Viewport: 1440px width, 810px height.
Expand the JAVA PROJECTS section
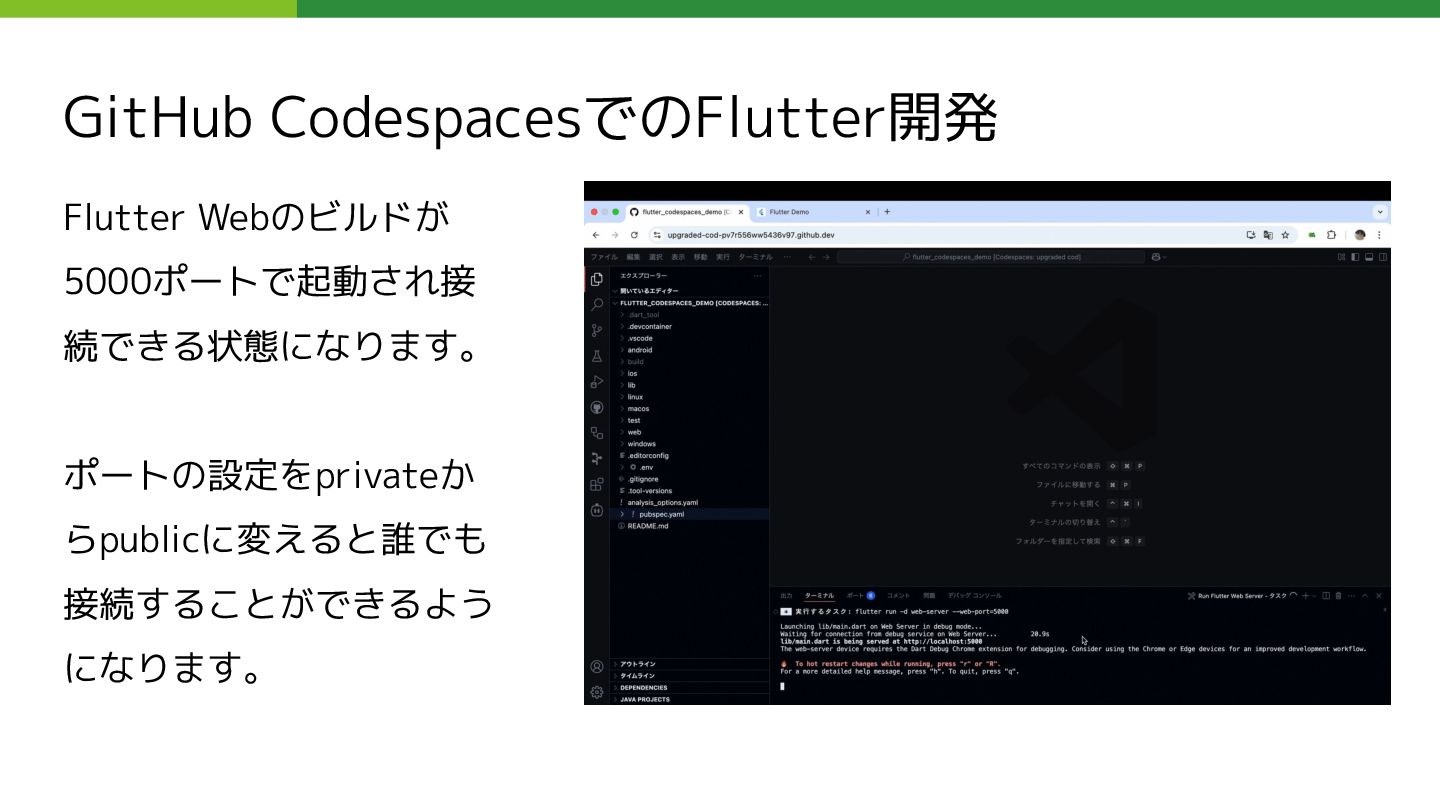tap(690, 699)
